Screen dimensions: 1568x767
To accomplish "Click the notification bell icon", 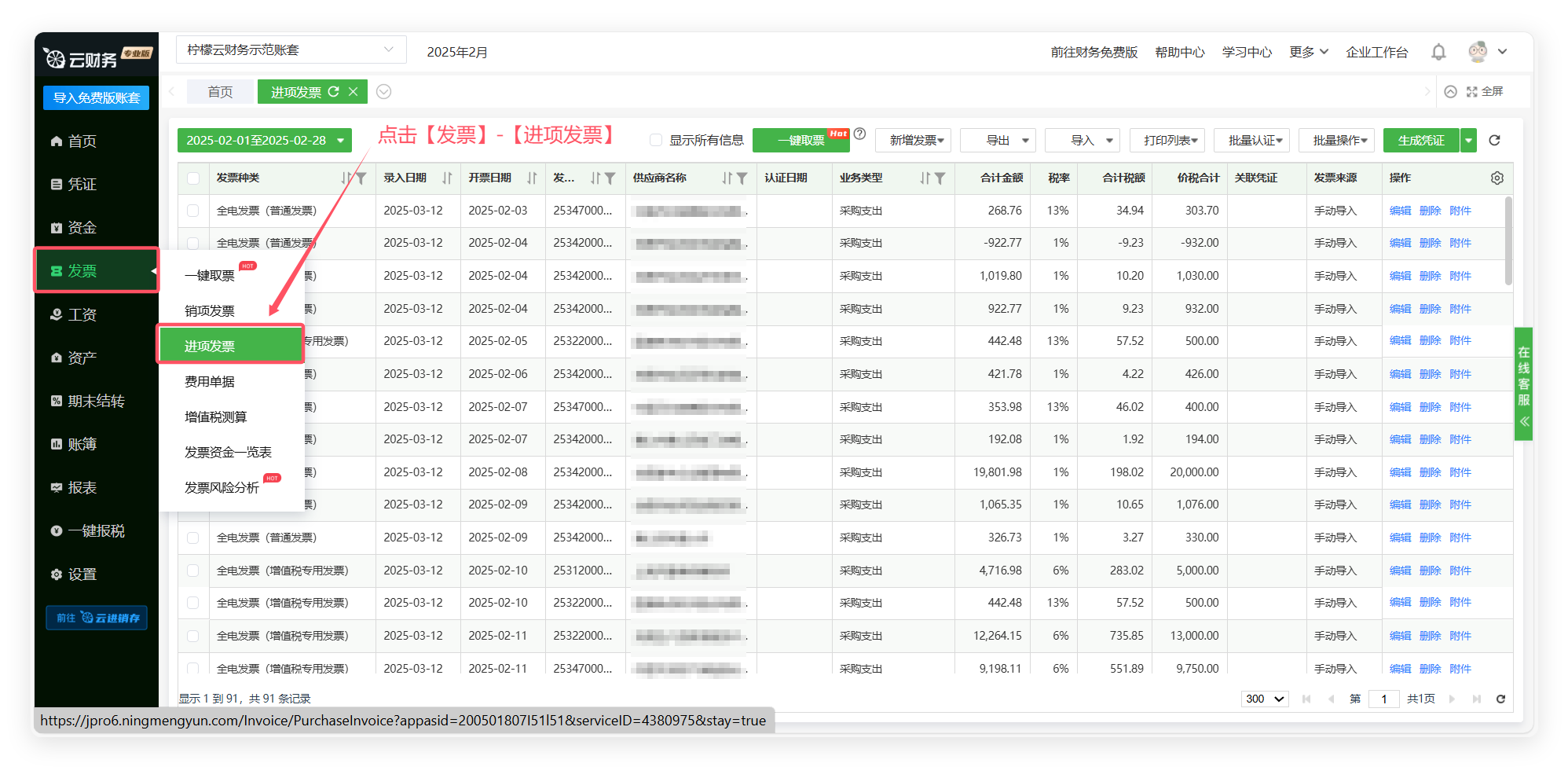I will (1438, 52).
